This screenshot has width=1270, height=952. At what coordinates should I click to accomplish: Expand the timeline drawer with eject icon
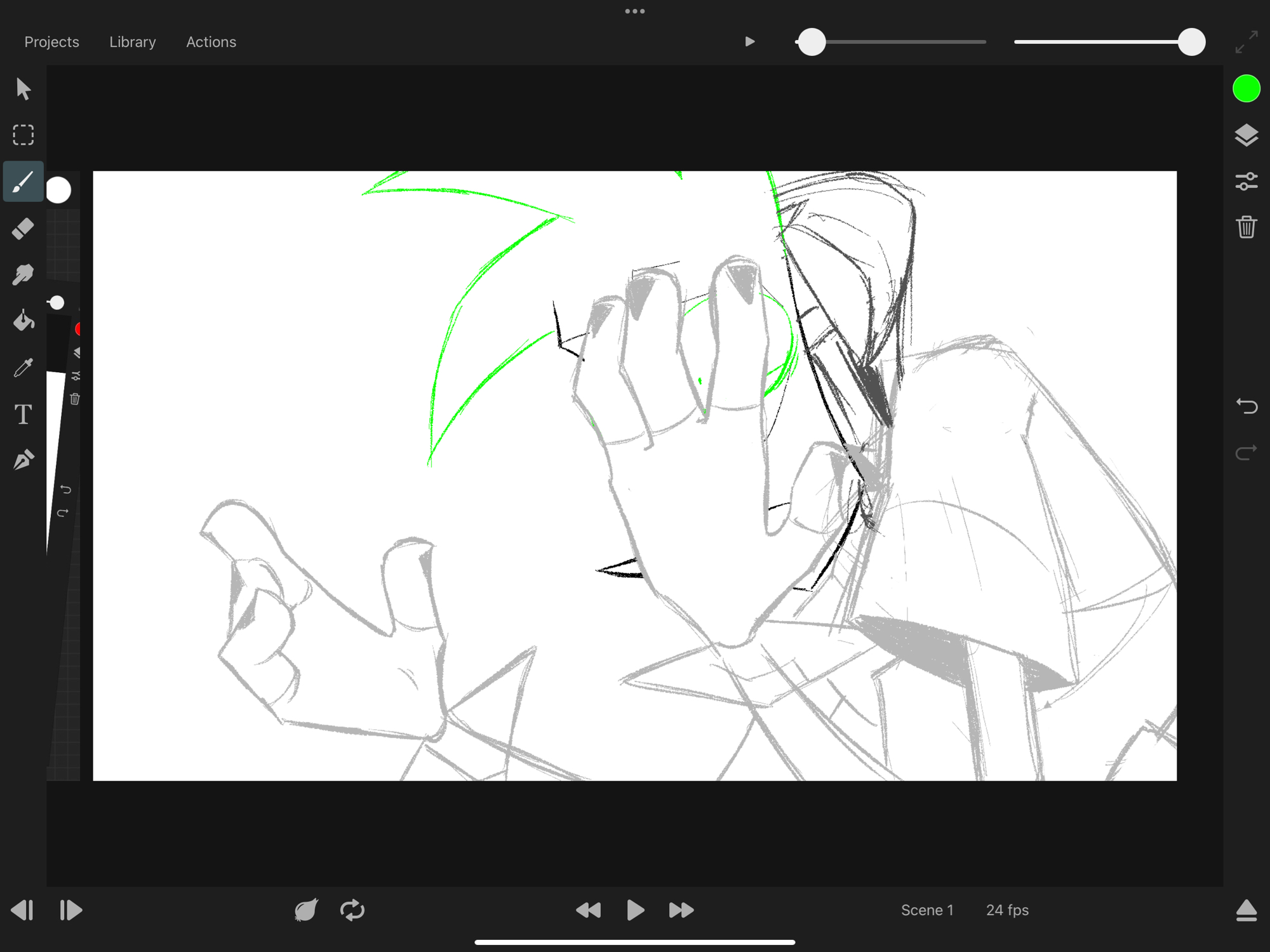pos(1247,909)
